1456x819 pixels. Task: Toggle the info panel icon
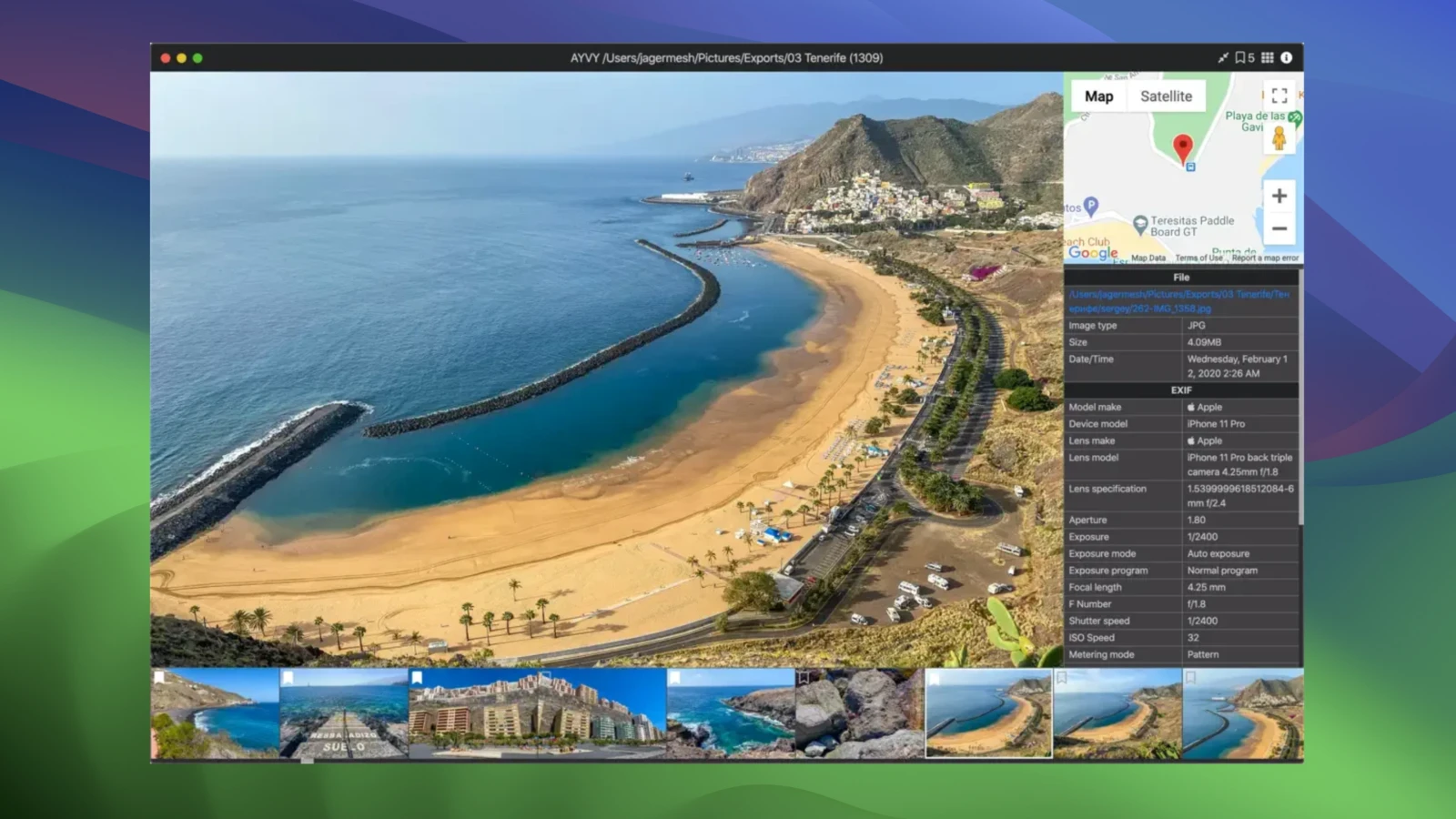point(1286,57)
